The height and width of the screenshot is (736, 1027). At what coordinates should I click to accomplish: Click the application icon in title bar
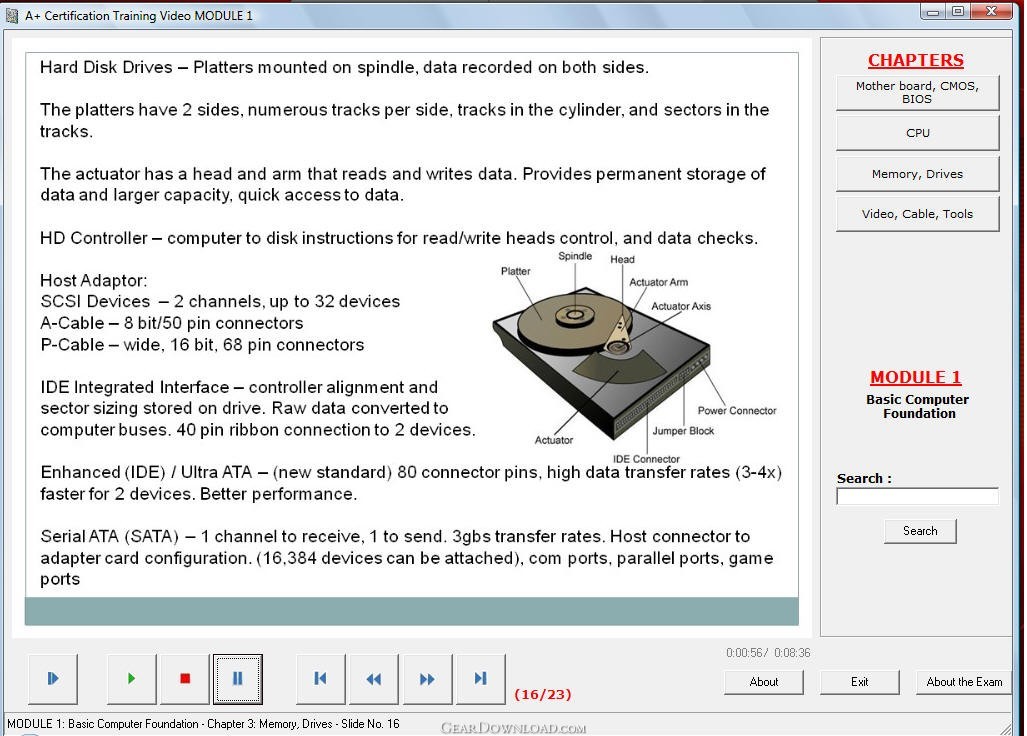(x=13, y=15)
